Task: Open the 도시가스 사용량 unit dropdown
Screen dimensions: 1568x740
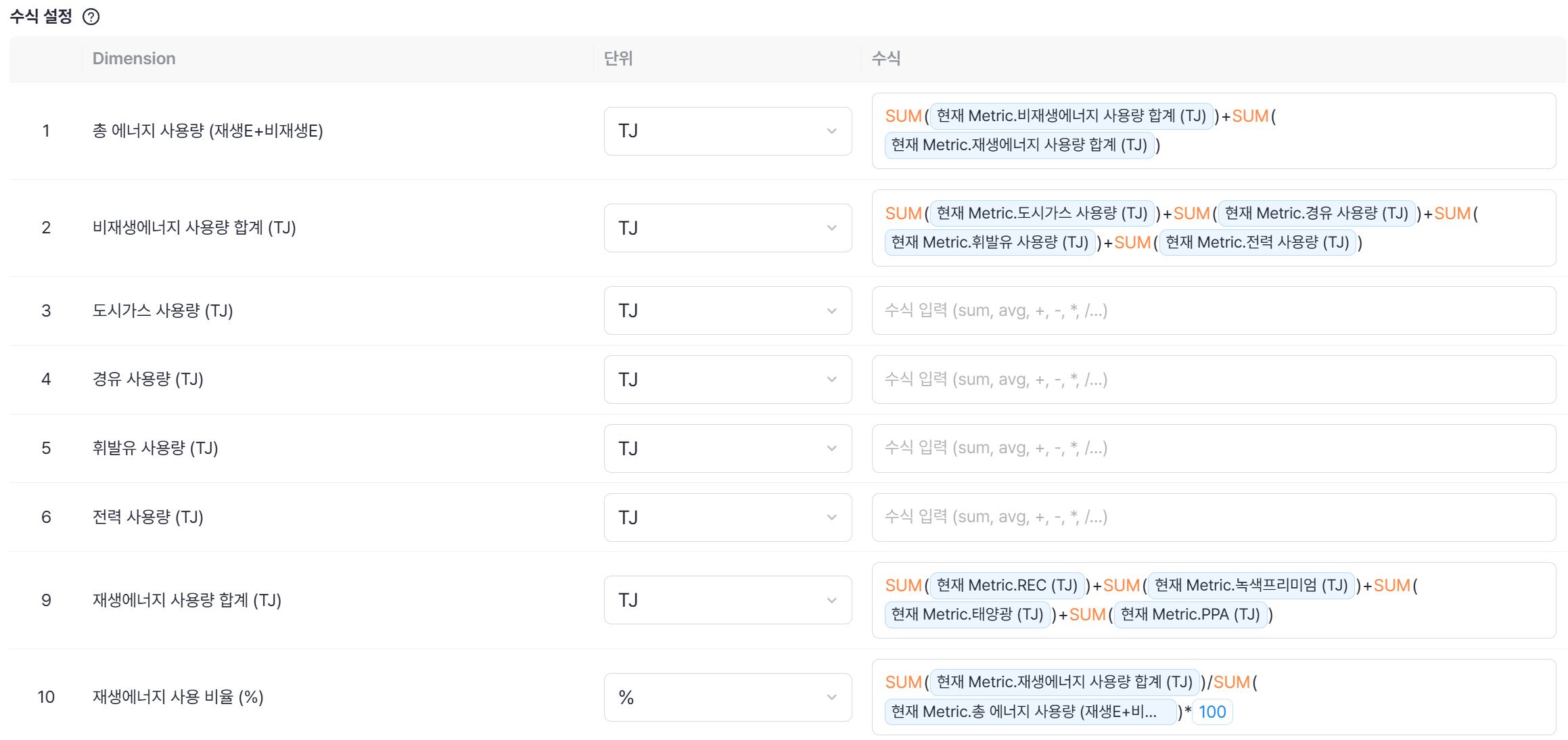Action: click(x=727, y=310)
